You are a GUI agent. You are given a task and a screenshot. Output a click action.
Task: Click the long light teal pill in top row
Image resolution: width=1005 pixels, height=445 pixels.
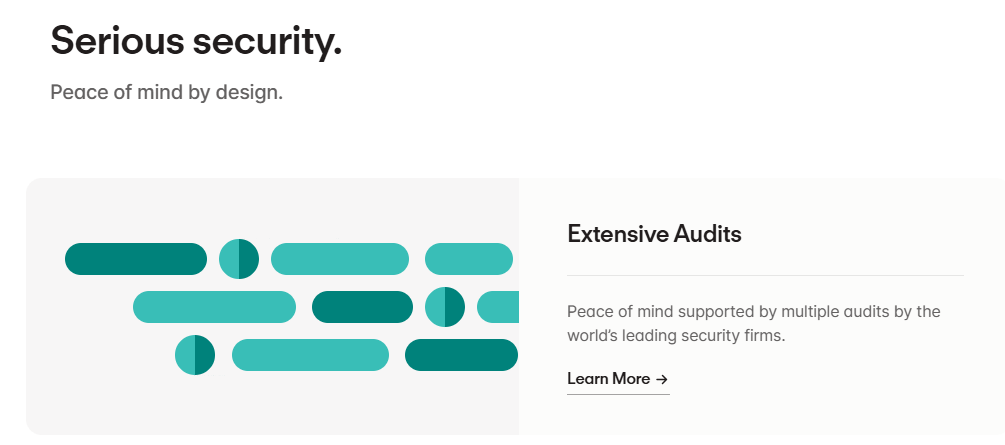(x=340, y=259)
